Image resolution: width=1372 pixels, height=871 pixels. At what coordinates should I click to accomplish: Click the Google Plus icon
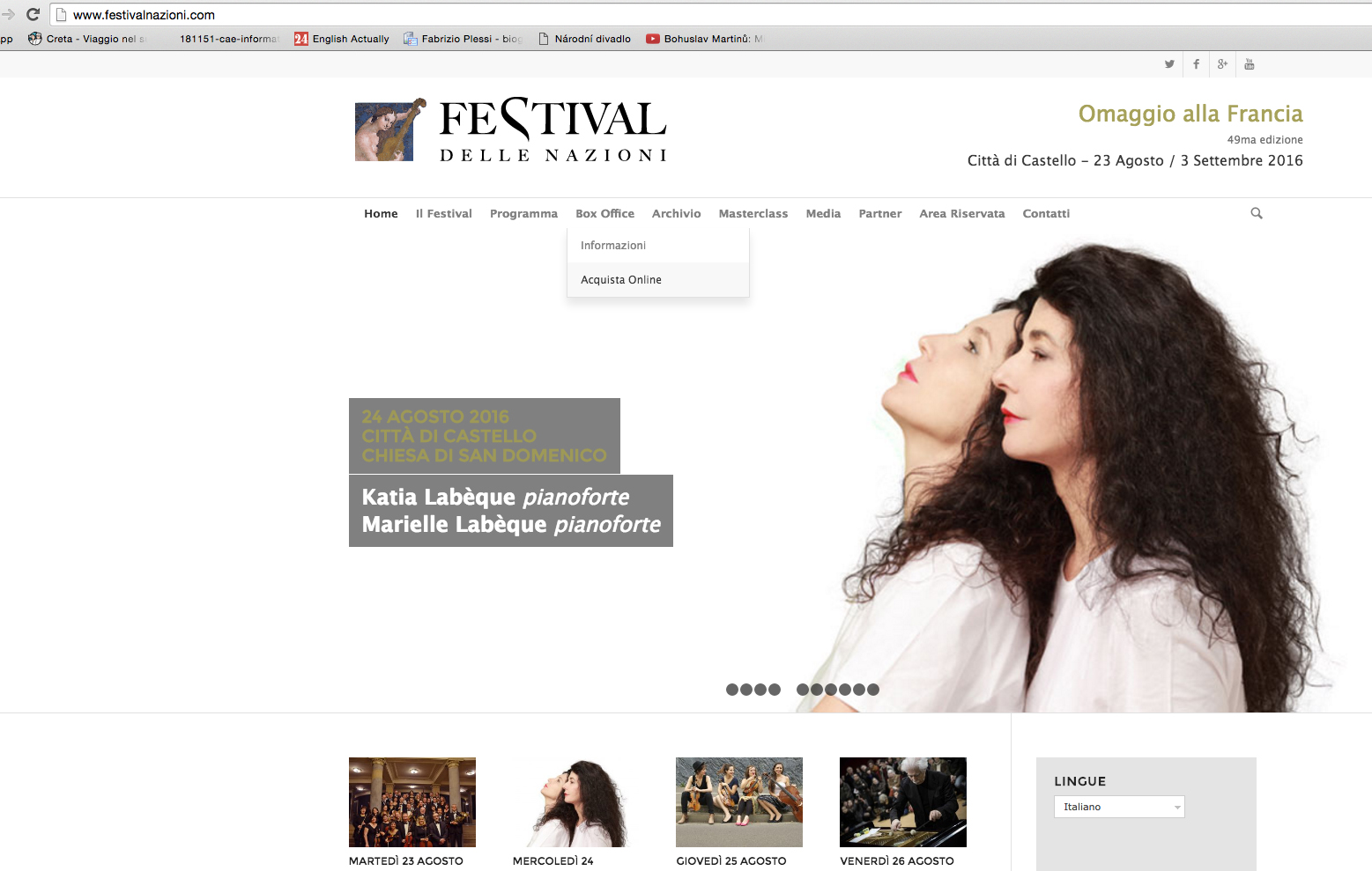pyautogui.click(x=1222, y=64)
